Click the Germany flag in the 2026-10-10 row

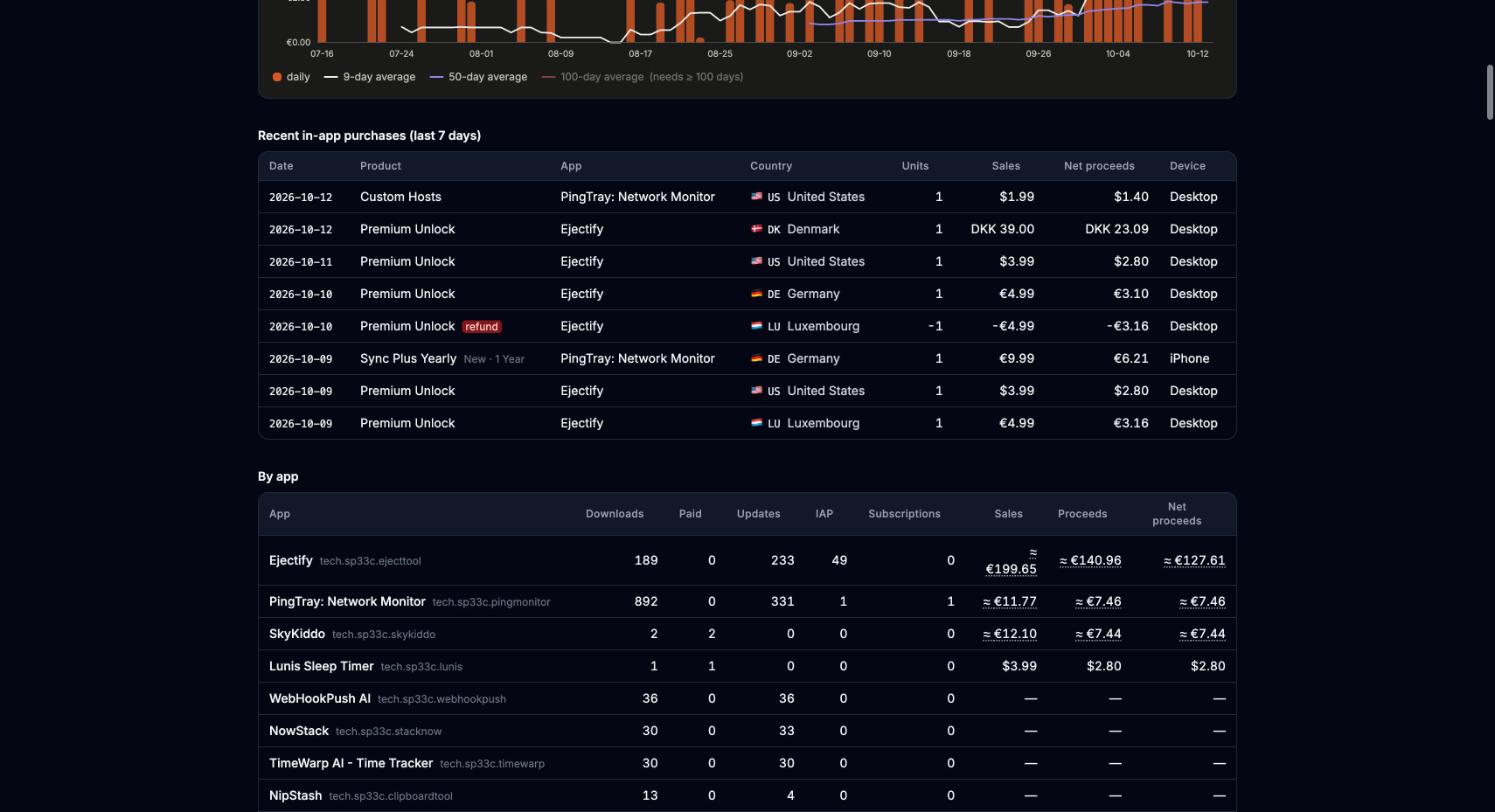pyautogui.click(x=756, y=294)
